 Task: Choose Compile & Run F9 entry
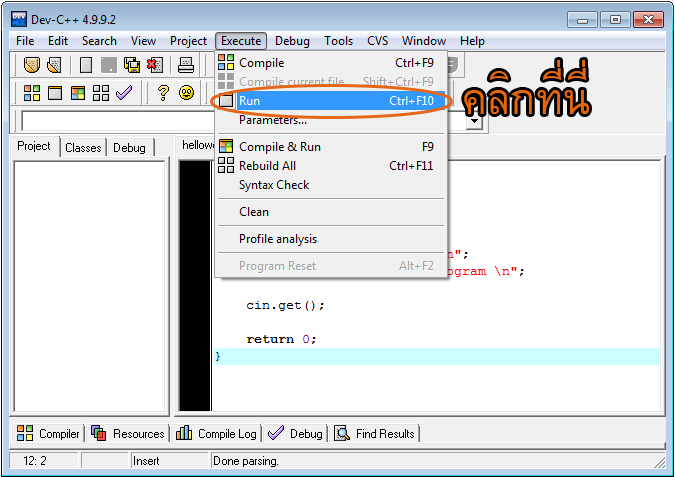click(x=331, y=147)
